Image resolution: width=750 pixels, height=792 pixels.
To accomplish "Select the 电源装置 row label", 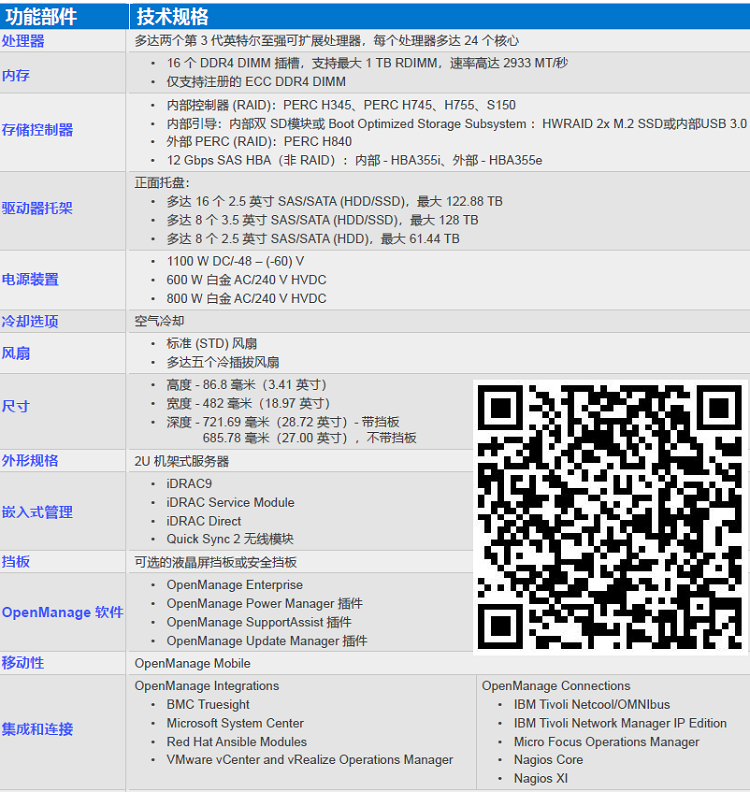I will click(30, 280).
